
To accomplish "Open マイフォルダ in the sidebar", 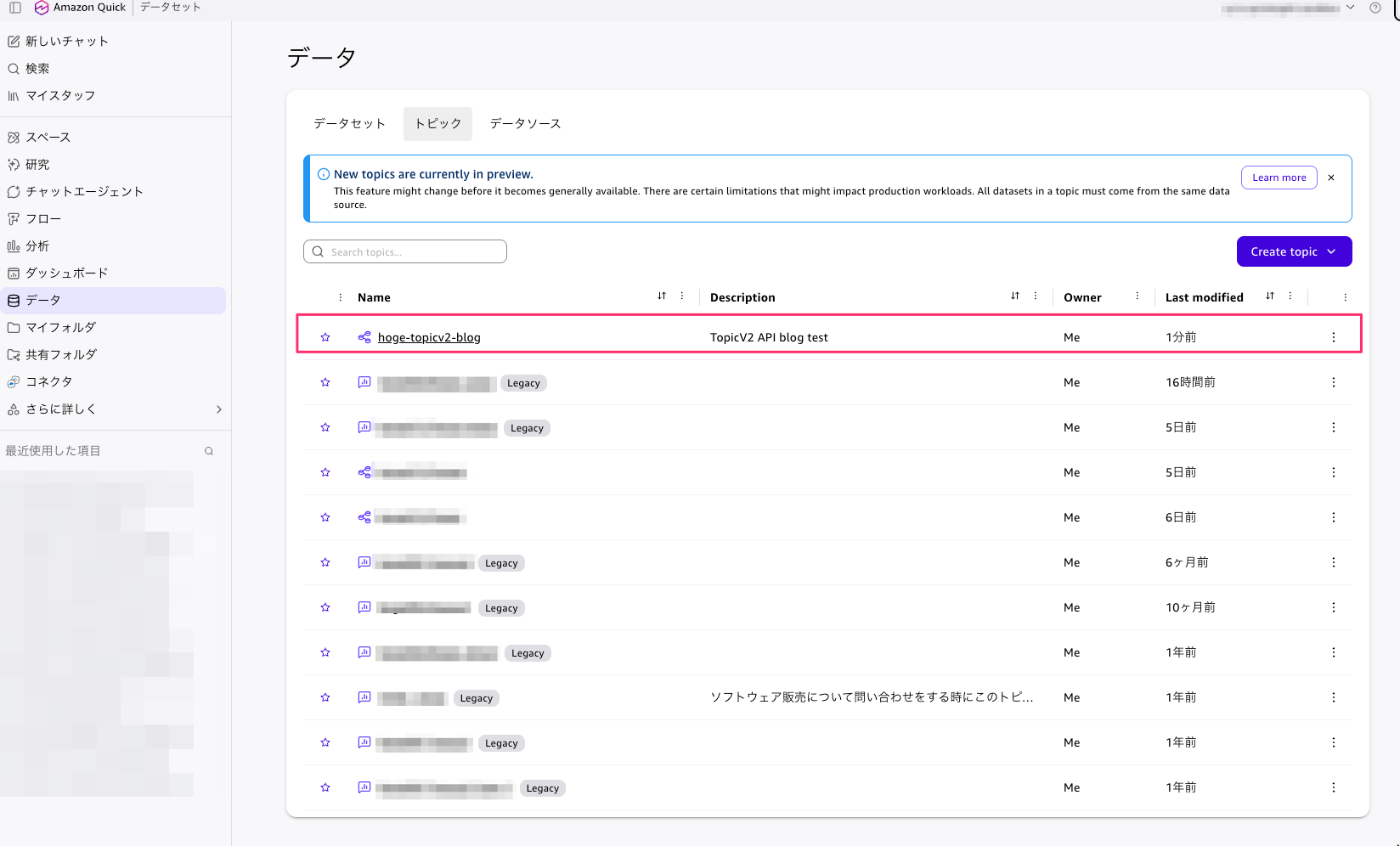I will click(52, 327).
